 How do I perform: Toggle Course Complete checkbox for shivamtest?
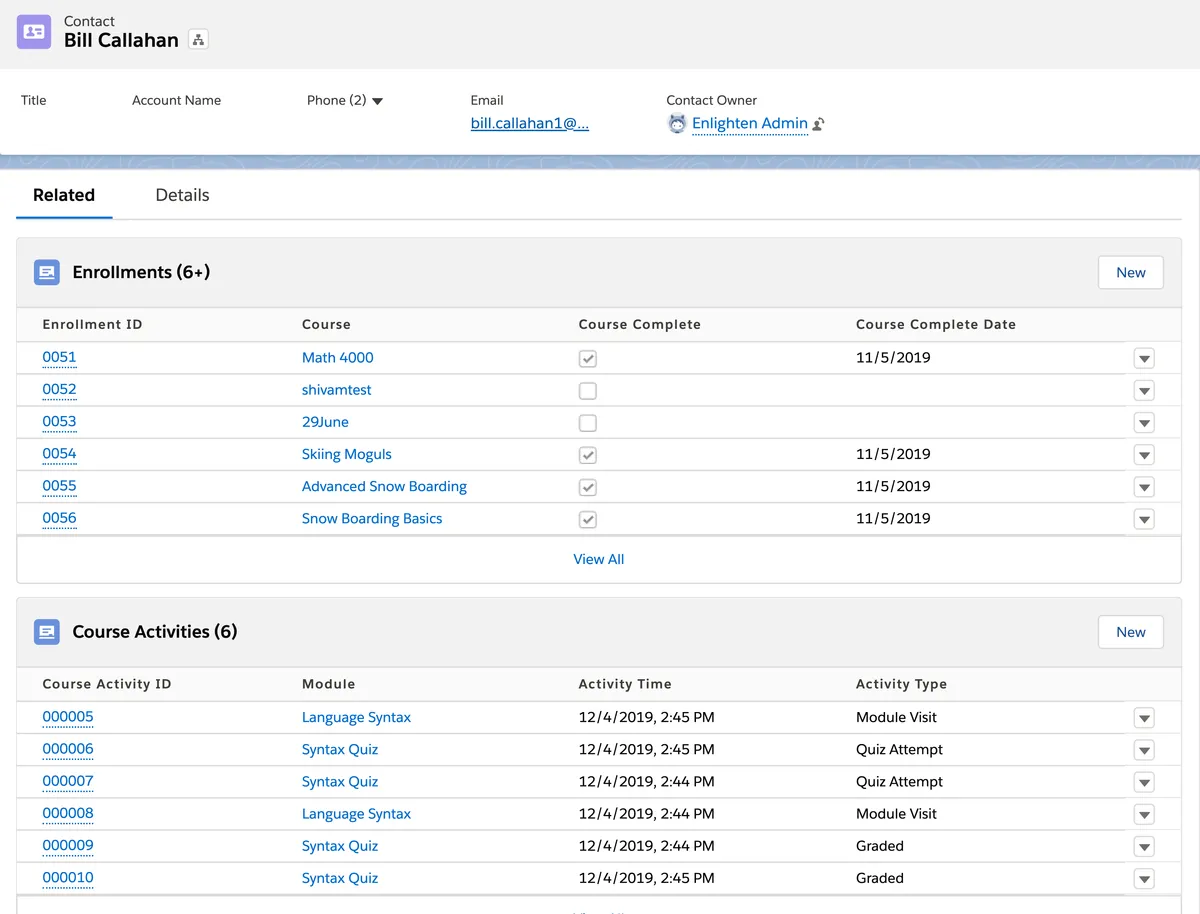point(588,390)
